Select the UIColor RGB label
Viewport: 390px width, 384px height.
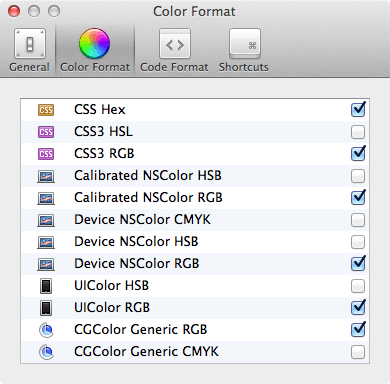(x=112, y=308)
